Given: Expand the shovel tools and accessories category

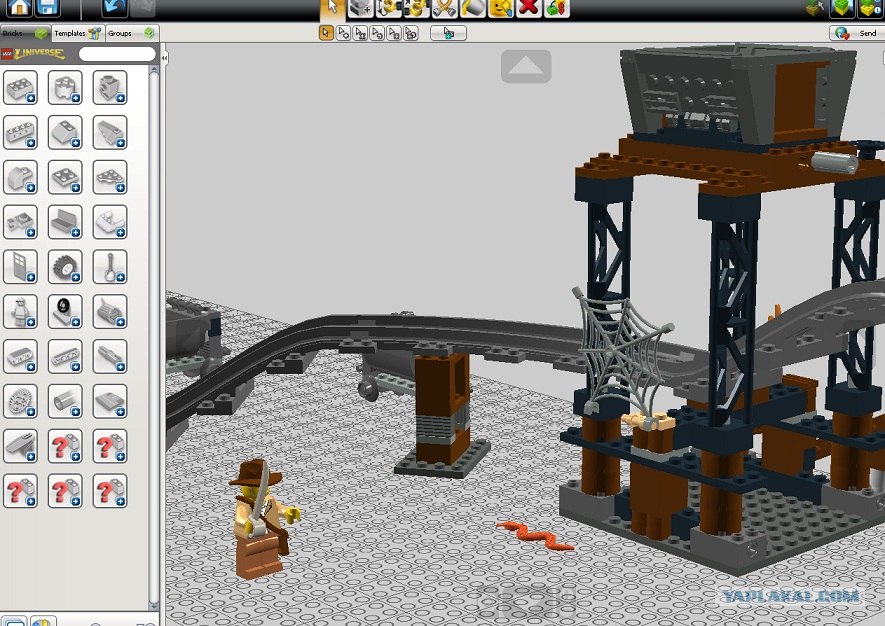Looking at the screenshot, I should [x=110, y=266].
